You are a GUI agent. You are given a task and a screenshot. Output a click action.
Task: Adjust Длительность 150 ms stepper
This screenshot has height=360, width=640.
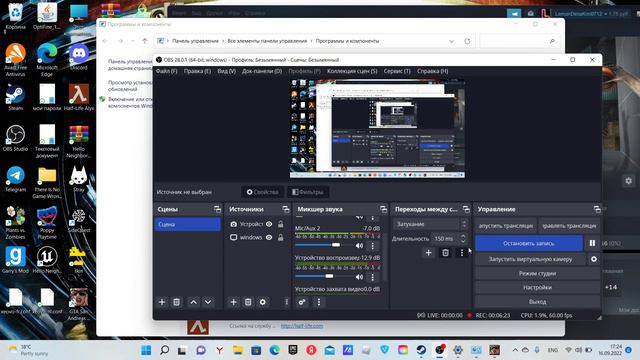463,238
